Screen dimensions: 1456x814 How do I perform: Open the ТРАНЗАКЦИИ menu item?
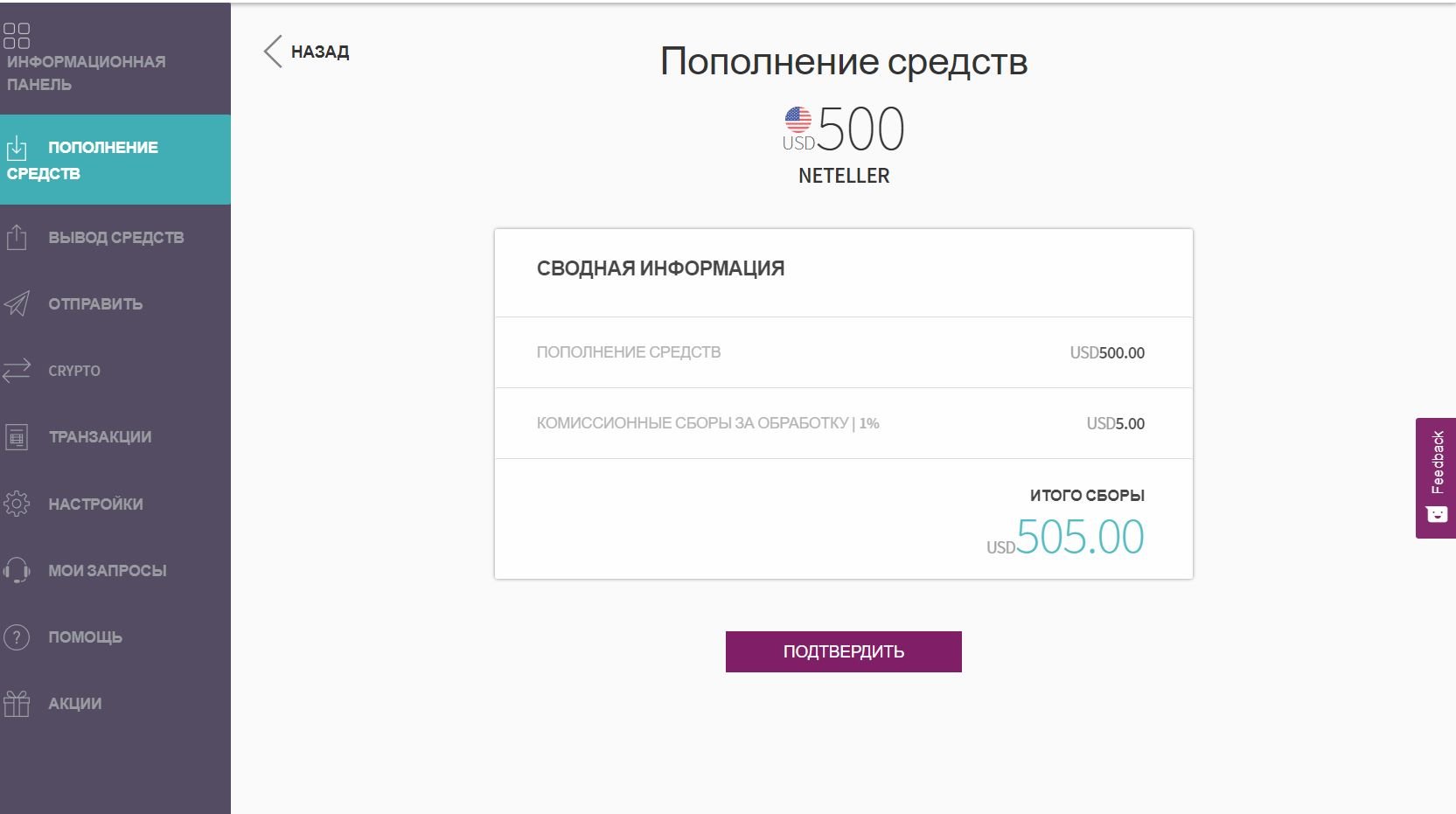click(100, 436)
